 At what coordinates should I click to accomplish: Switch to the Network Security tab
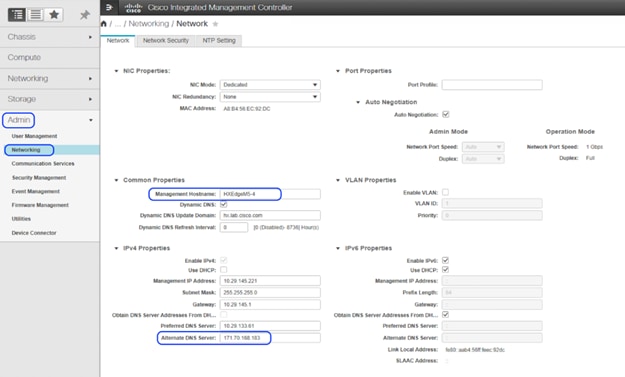(166, 41)
